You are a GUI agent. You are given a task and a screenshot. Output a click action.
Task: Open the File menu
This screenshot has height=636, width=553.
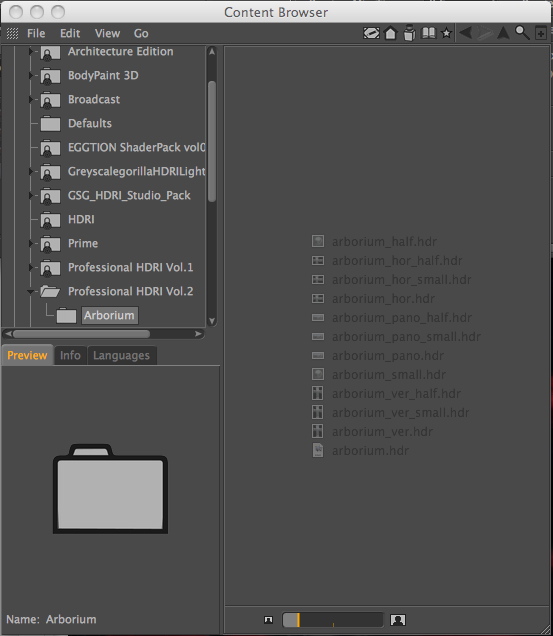36,33
